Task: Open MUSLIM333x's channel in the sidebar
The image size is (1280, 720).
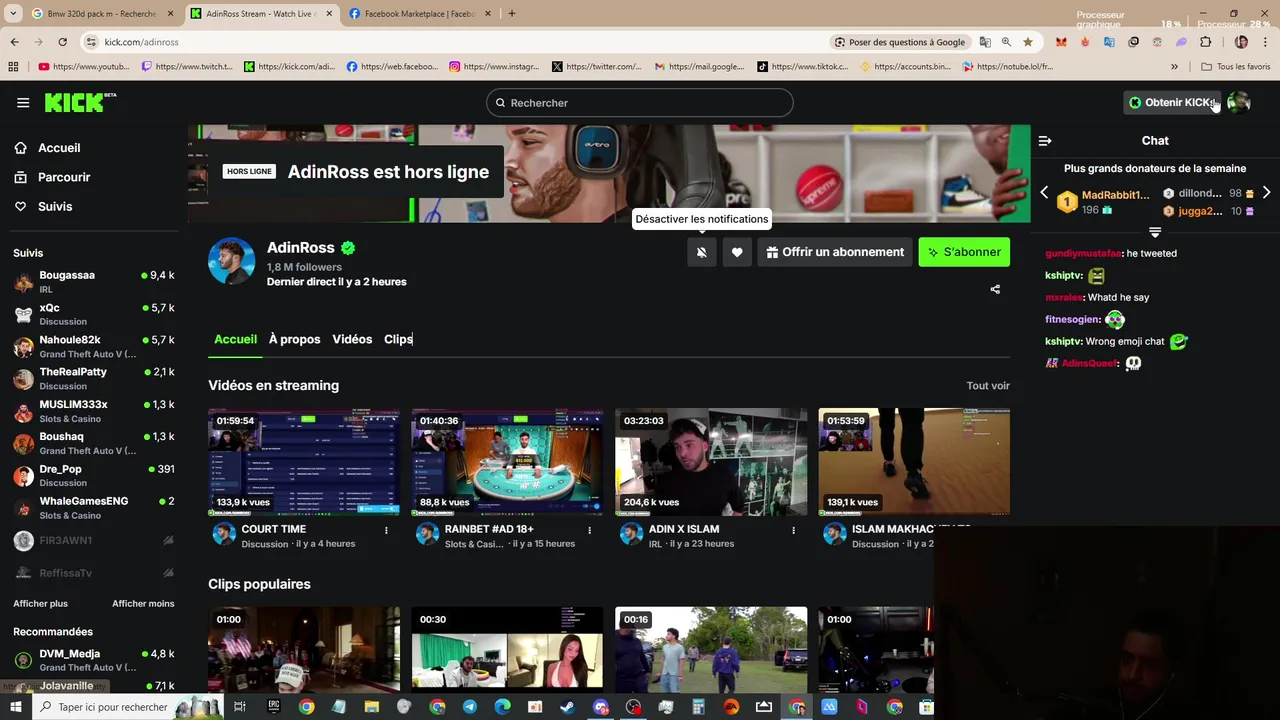Action: (x=94, y=411)
